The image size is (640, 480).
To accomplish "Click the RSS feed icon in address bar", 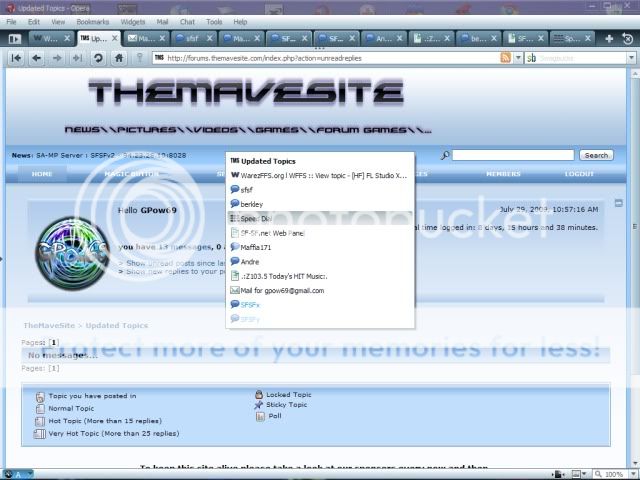I will point(505,58).
